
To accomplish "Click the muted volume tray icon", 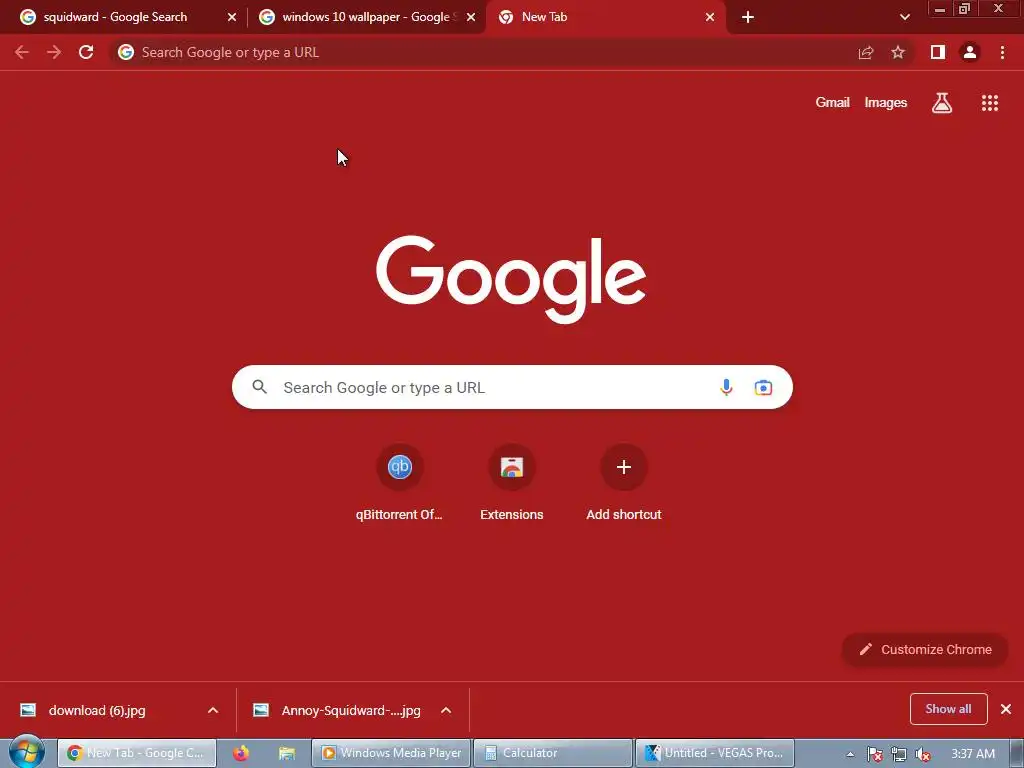I will click(922, 754).
